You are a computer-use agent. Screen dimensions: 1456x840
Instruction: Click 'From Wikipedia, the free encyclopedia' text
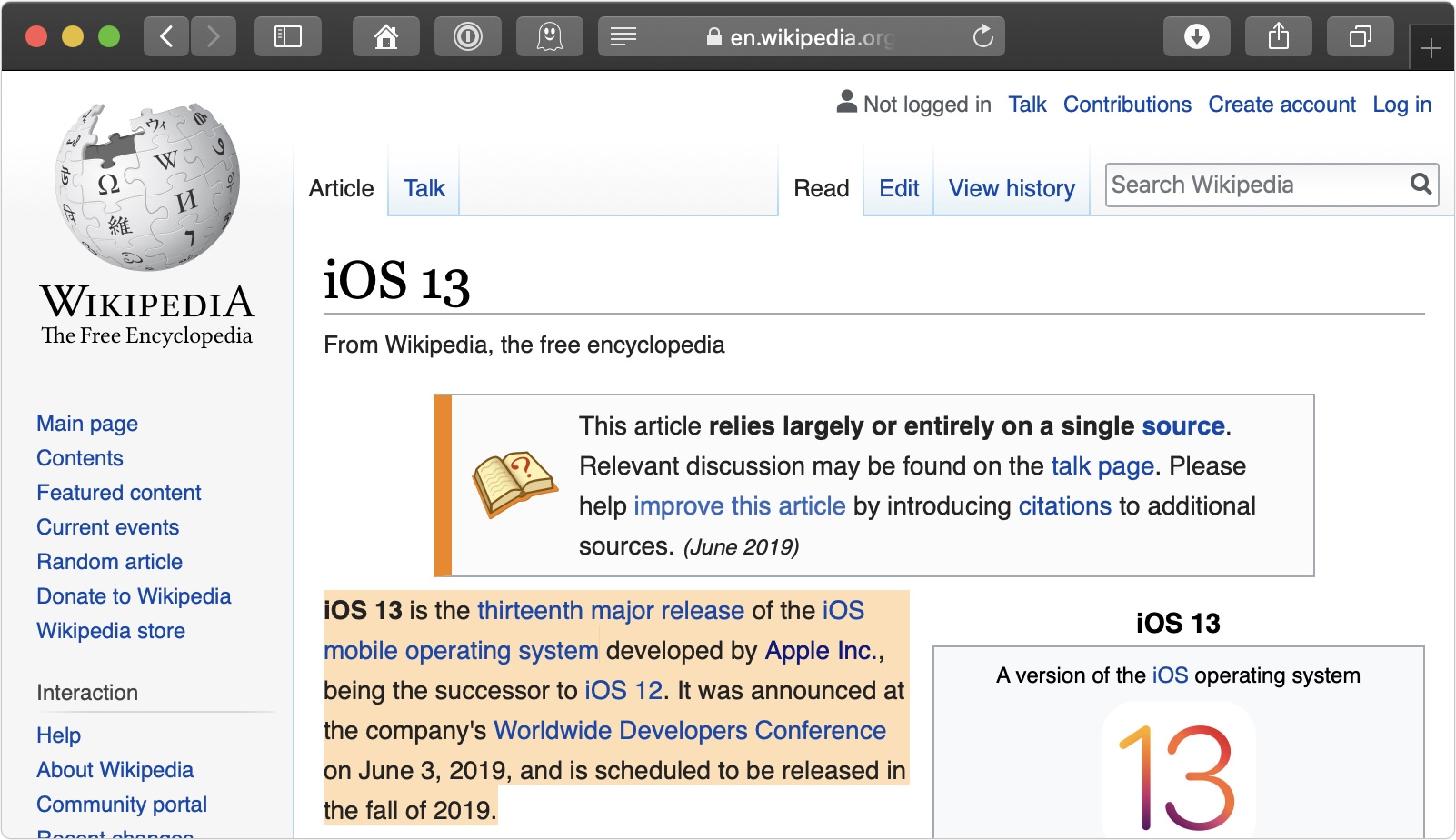pos(524,345)
